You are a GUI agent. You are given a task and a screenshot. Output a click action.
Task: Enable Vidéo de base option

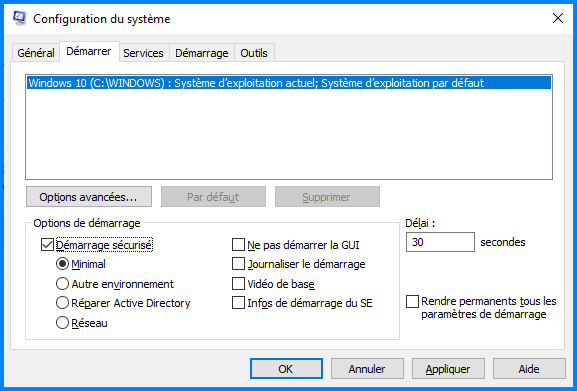click(238, 284)
